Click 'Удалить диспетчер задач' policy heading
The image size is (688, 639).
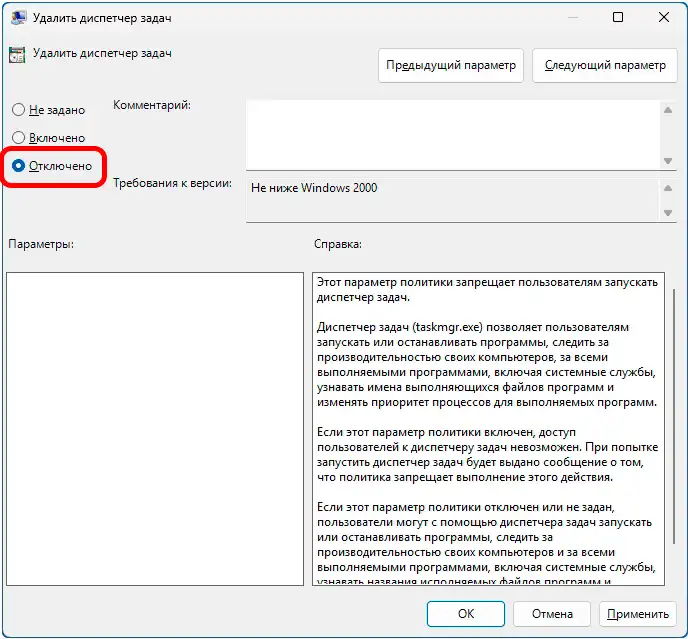pos(102,53)
